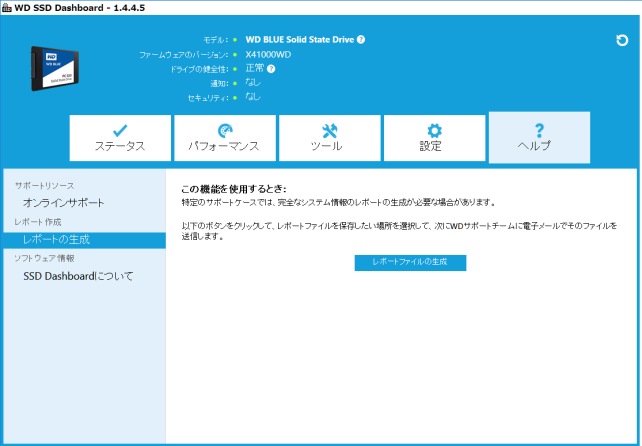Viewport: 642px width, 446px height.
Task: Click the ソフトウェア情報 section label
Action: point(44,258)
